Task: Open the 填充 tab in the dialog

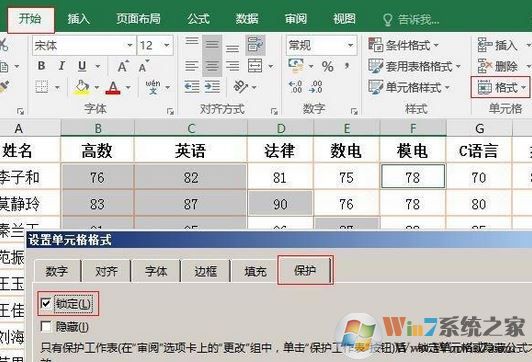Action: point(255,271)
